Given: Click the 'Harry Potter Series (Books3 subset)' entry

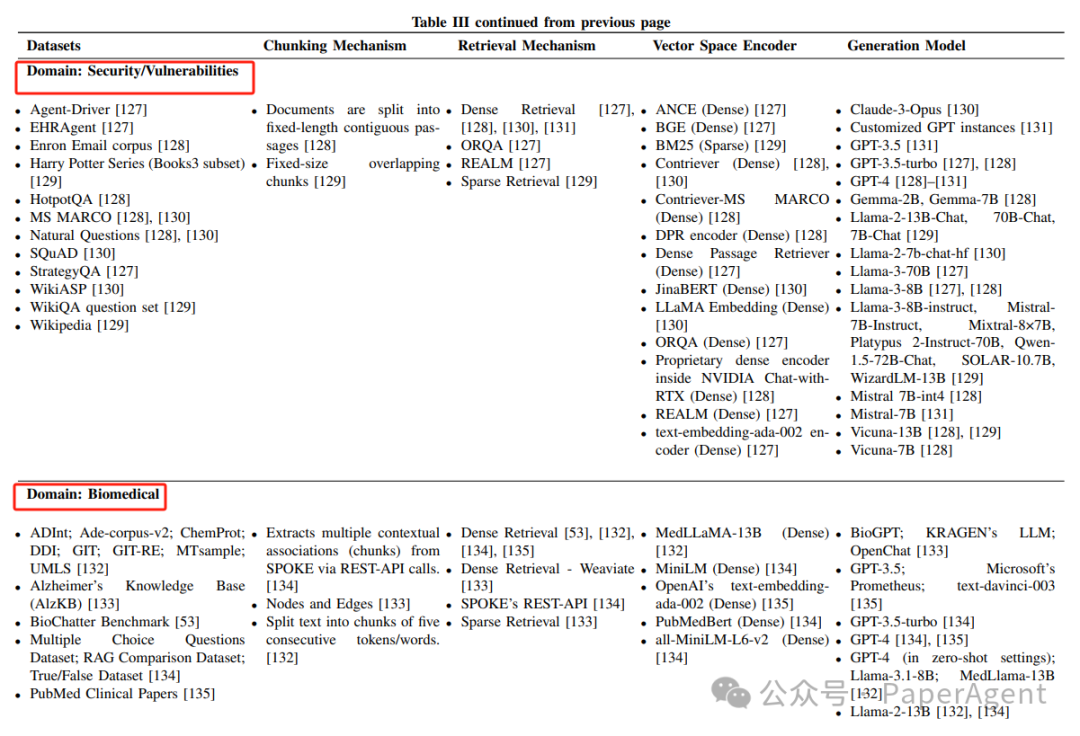Looking at the screenshot, I should 137,163.
